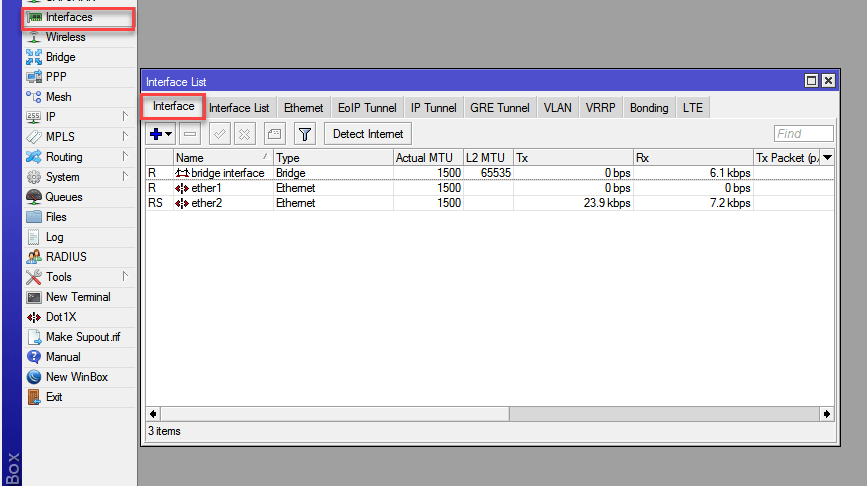Open the Bonding tab
Image resolution: width=867 pixels, height=486 pixels.
pyautogui.click(x=649, y=108)
